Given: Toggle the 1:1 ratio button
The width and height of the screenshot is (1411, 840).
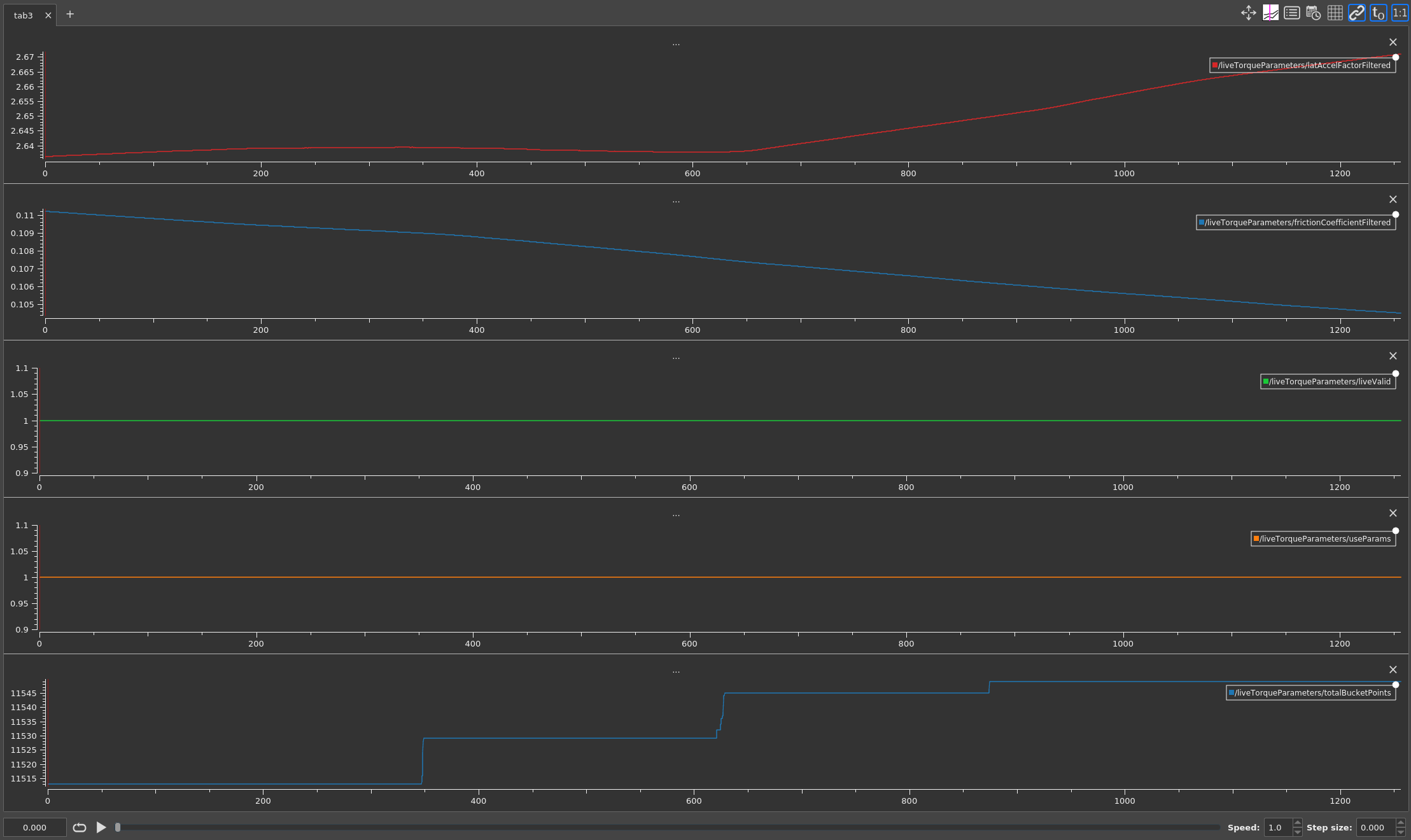Looking at the screenshot, I should tap(1400, 13).
